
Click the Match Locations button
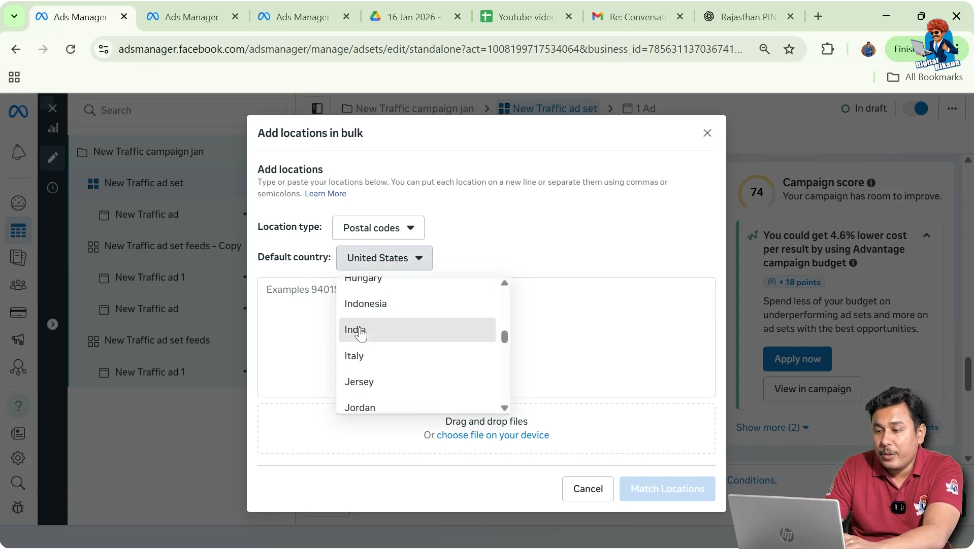pos(667,489)
